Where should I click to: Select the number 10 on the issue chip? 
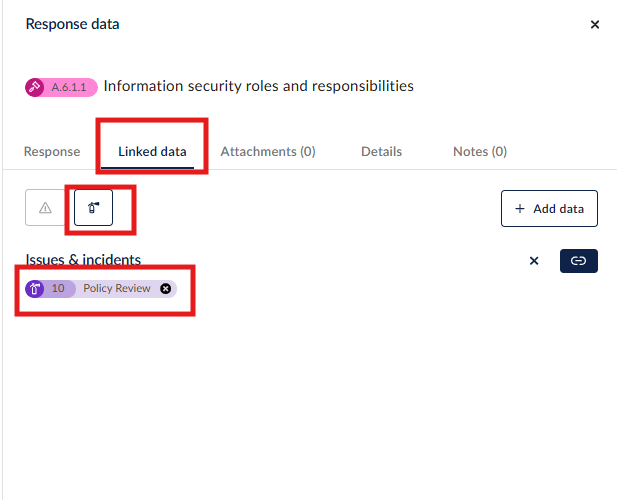58,288
